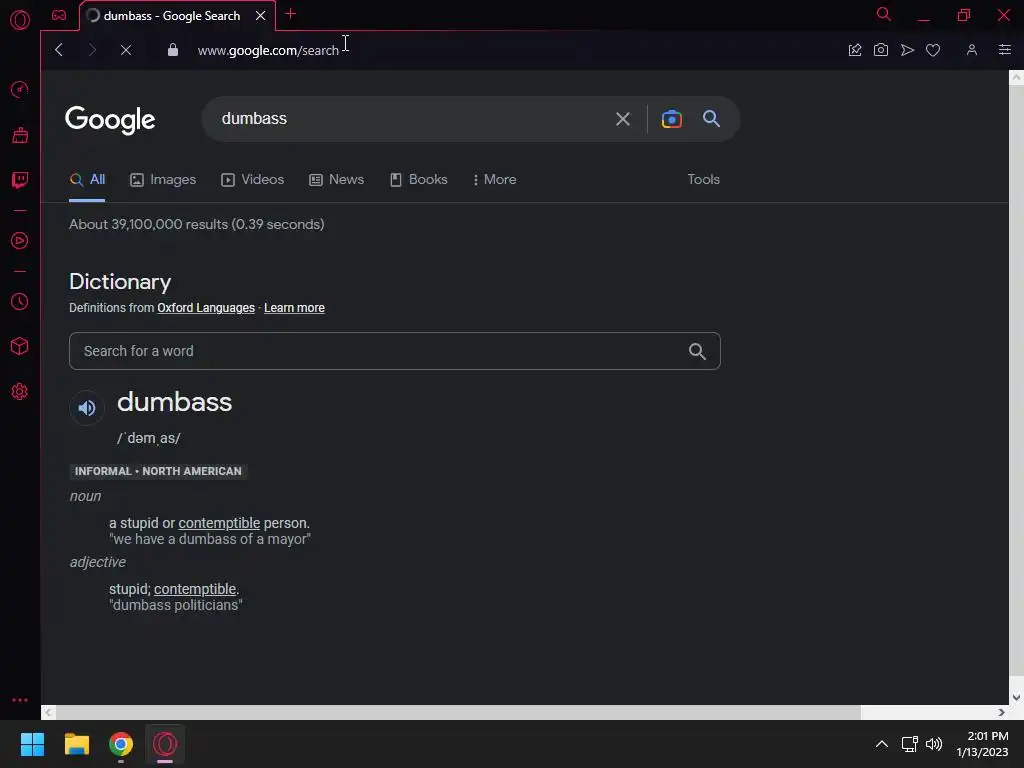
Task: Submit search with the blue magnifier
Action: click(711, 118)
